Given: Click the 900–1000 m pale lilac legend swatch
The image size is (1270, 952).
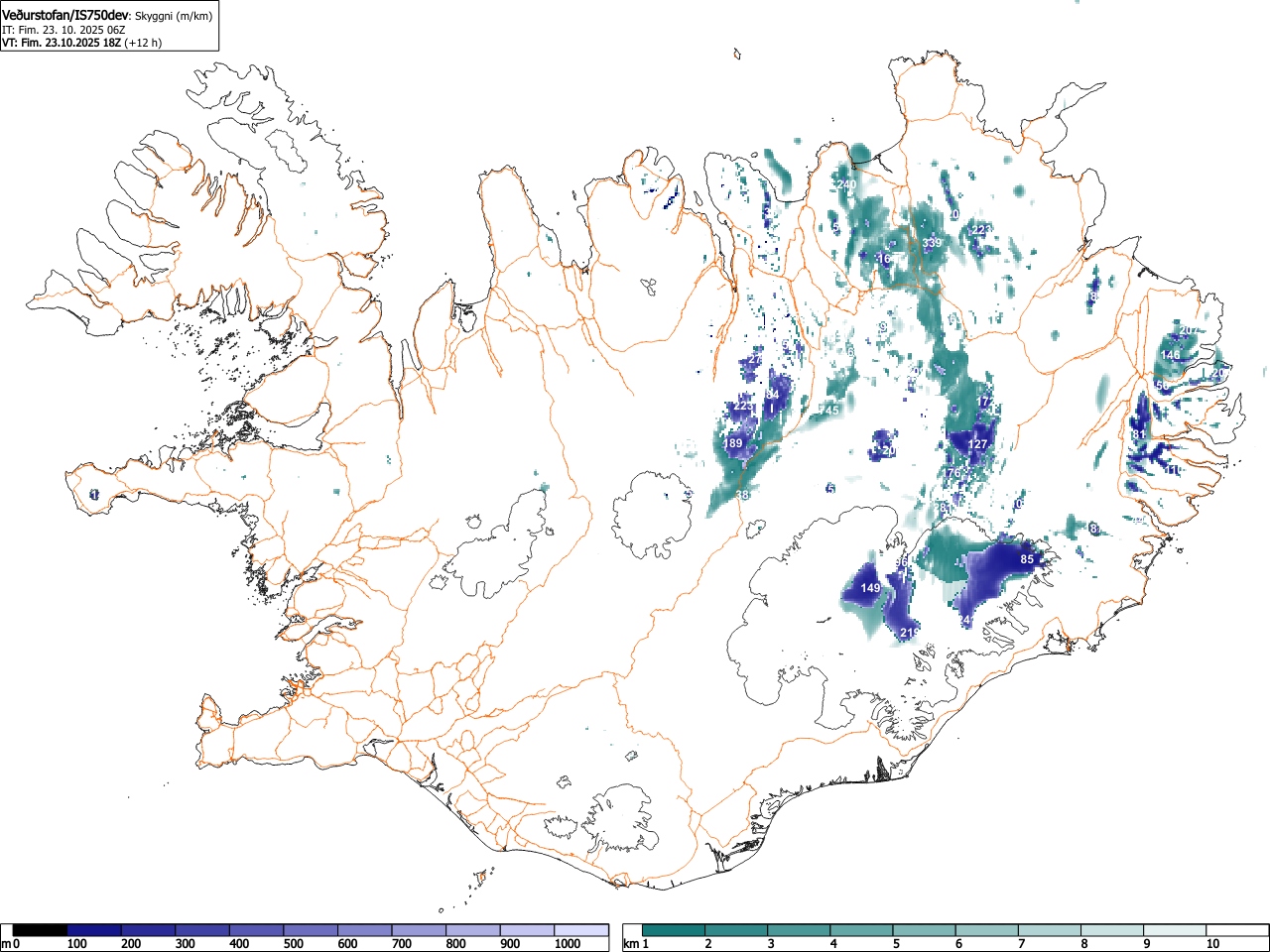Looking at the screenshot, I should point(527,930).
